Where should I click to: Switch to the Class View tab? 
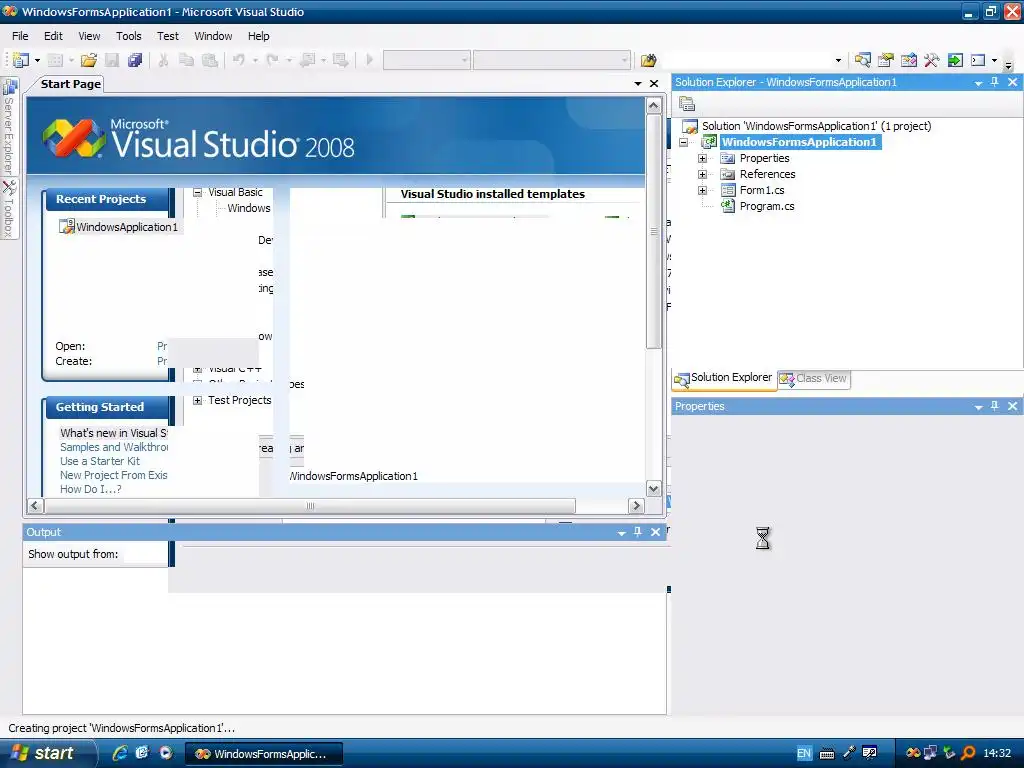(x=814, y=379)
